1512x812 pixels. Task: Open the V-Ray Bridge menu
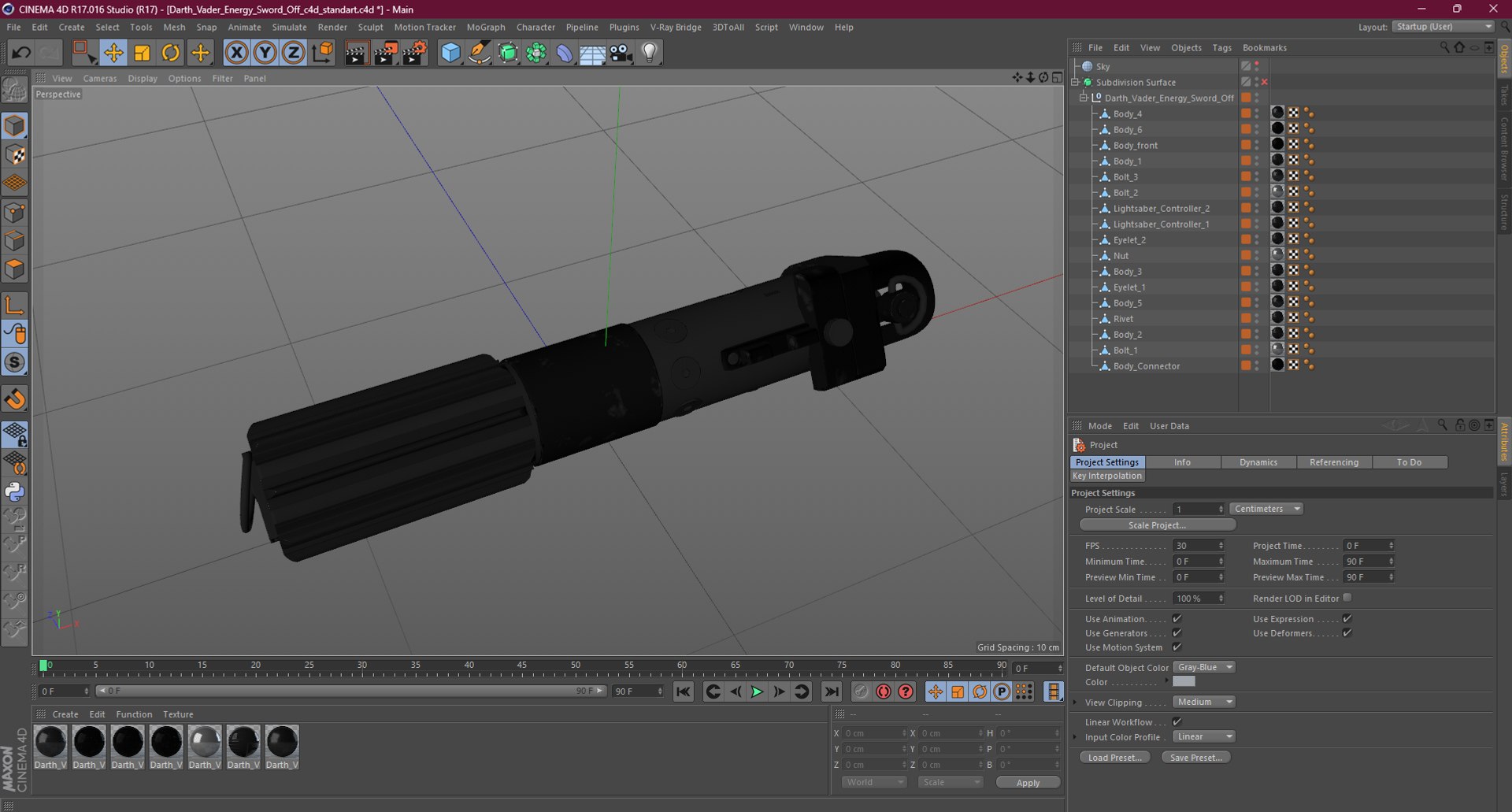676,27
